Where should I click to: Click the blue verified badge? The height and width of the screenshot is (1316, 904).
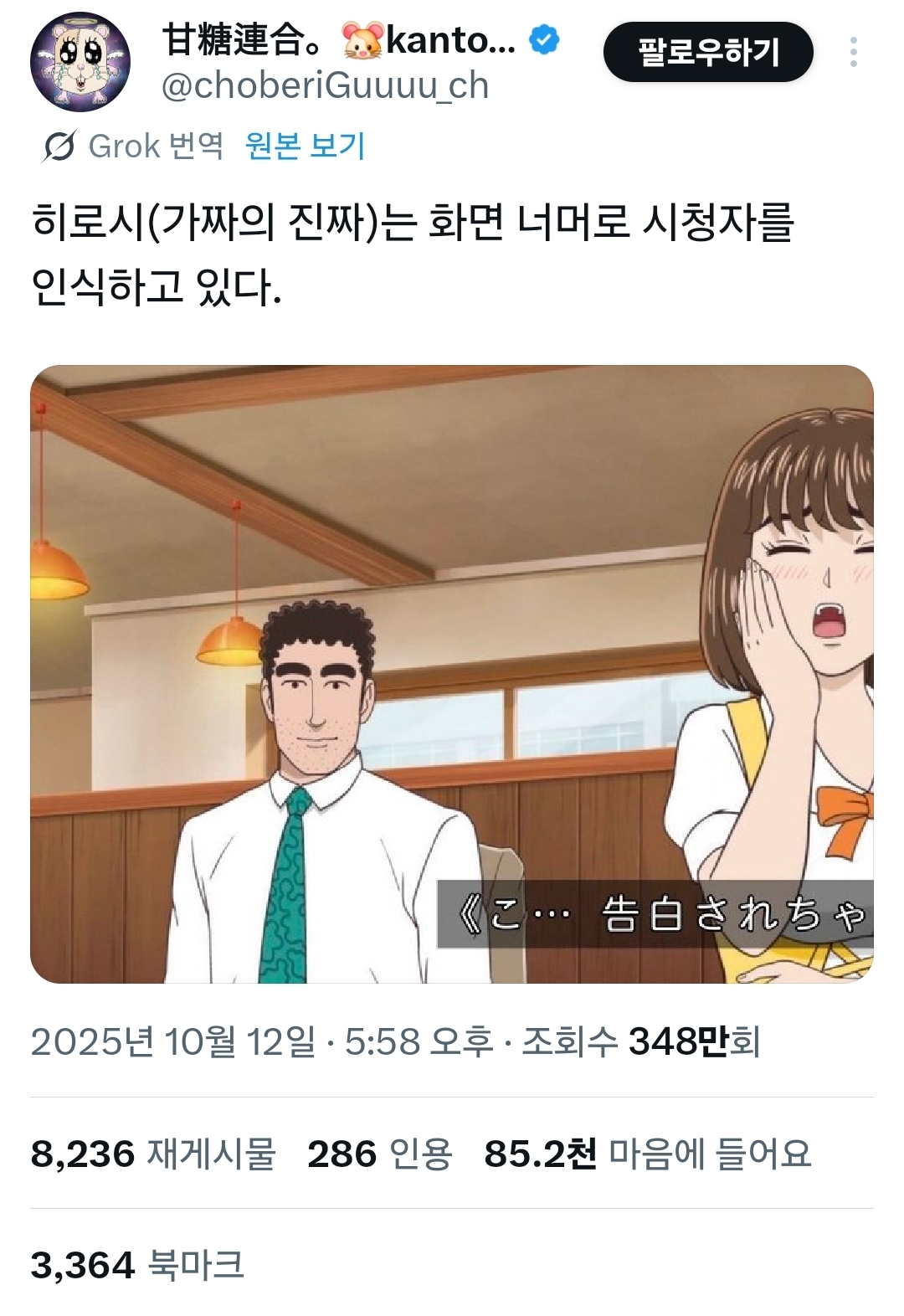coord(545,39)
